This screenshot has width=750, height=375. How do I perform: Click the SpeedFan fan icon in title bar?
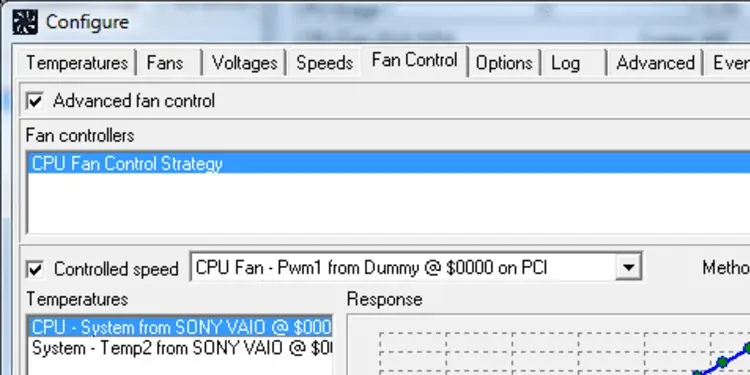click(25, 22)
